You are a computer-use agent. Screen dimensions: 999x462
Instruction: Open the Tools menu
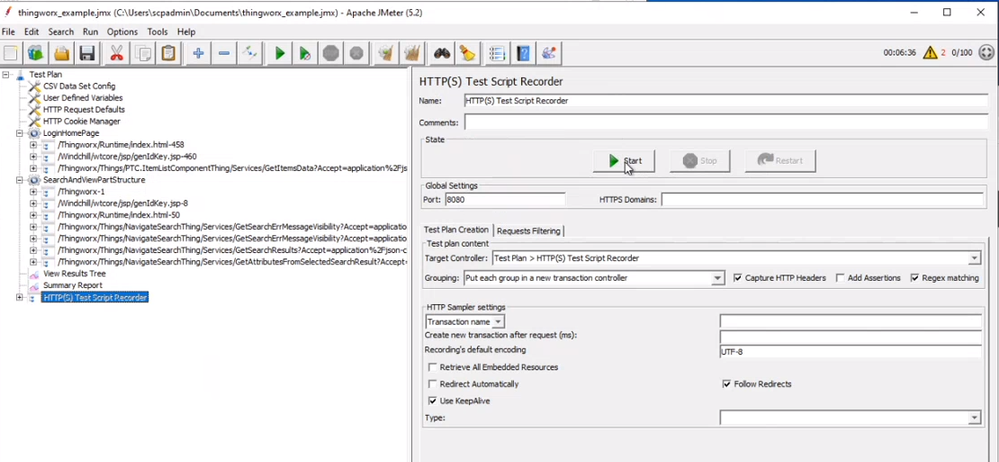[x=157, y=31]
